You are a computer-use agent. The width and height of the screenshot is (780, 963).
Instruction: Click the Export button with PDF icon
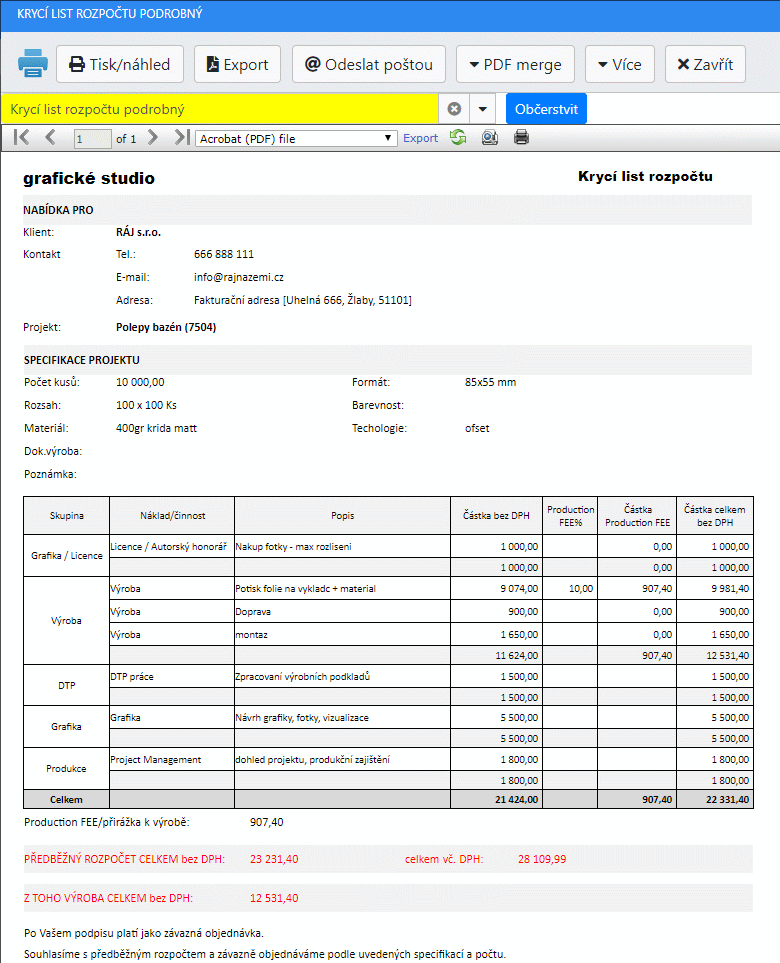(x=237, y=64)
